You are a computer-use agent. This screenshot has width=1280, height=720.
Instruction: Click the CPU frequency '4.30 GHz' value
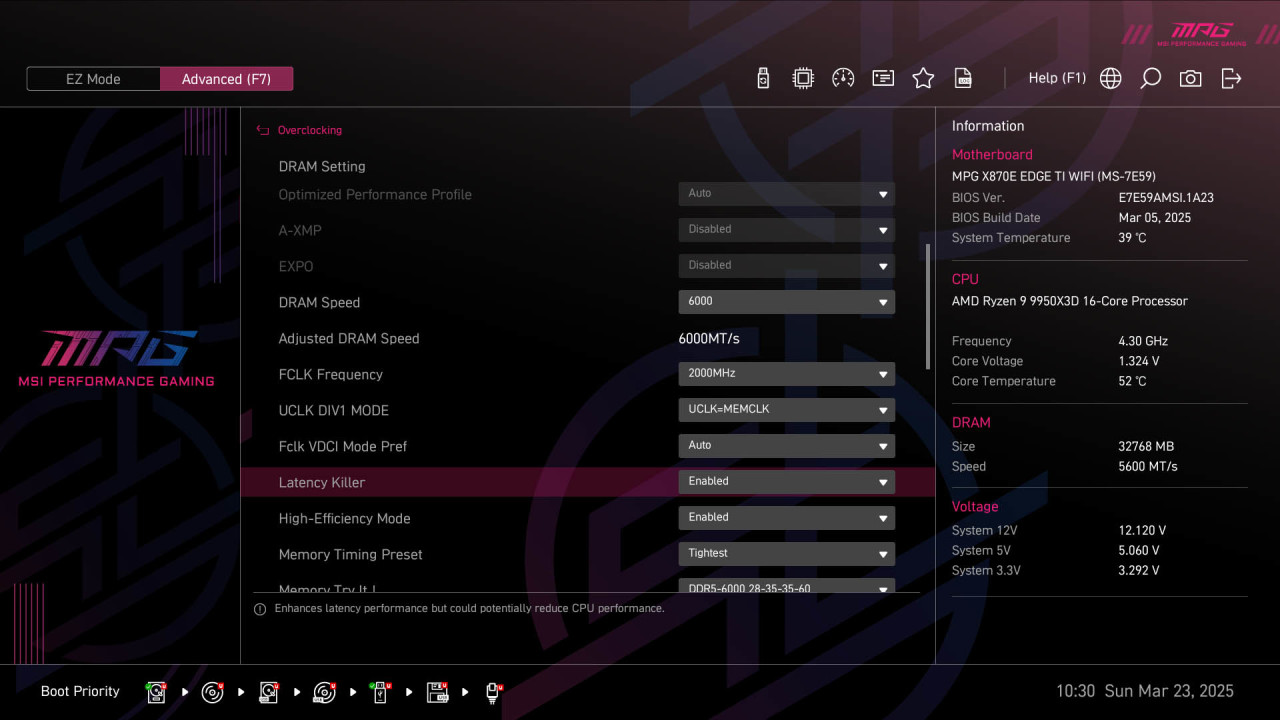click(x=1143, y=341)
